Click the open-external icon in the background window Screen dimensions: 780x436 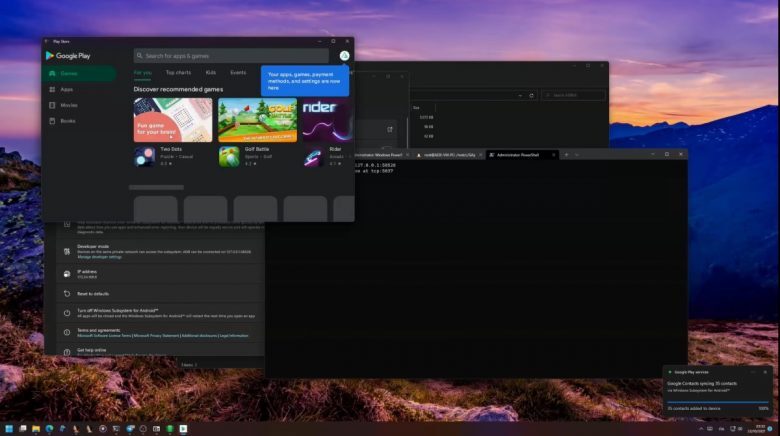(x=390, y=129)
